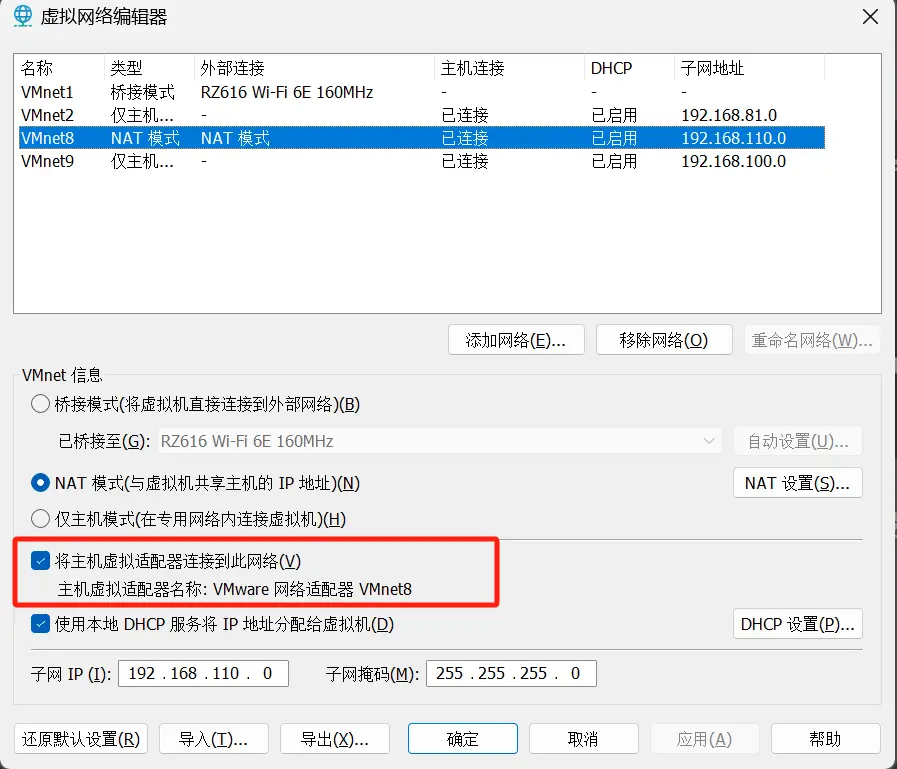This screenshot has width=897, height=769.
Task: Close the Virtual Network Editor dialog
Action: pos(870,16)
